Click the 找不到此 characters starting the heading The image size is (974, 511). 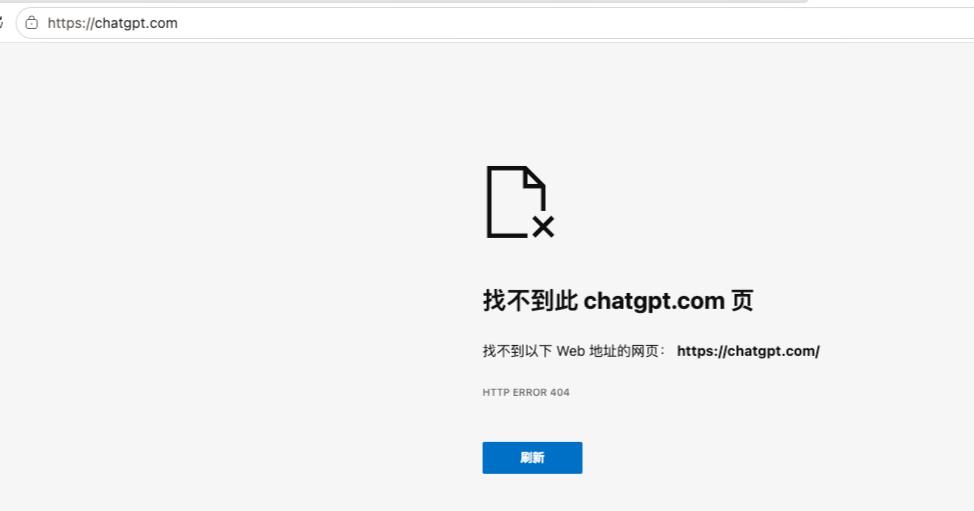click(x=530, y=301)
